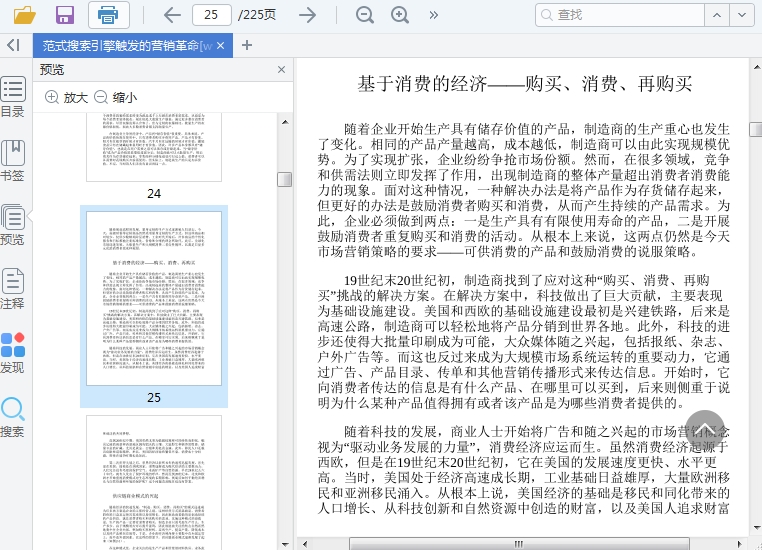Open the 发现 discover panel
The image size is (762, 550).
pyautogui.click(x=13, y=354)
